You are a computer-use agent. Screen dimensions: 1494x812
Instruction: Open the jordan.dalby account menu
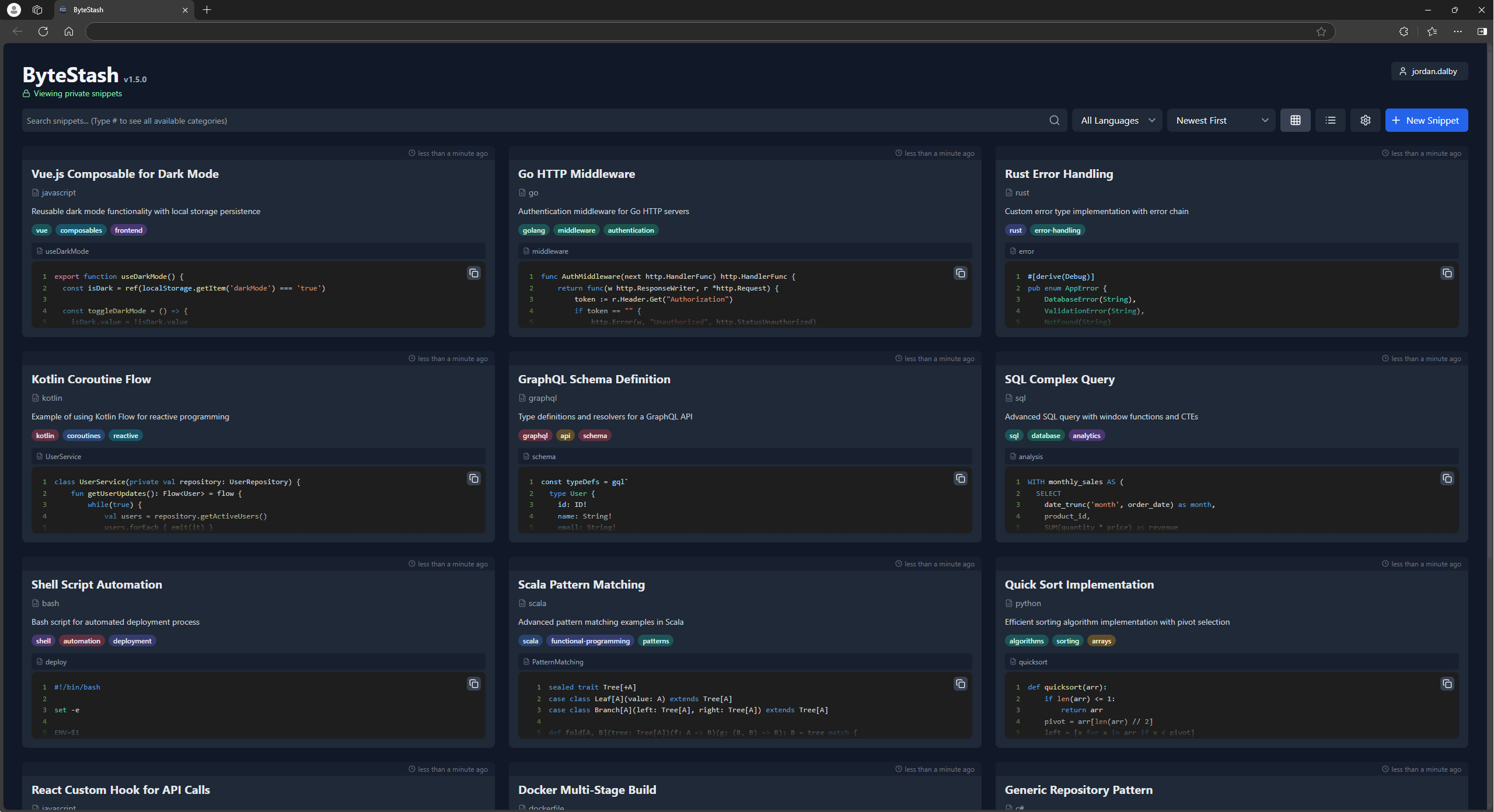pos(1429,71)
